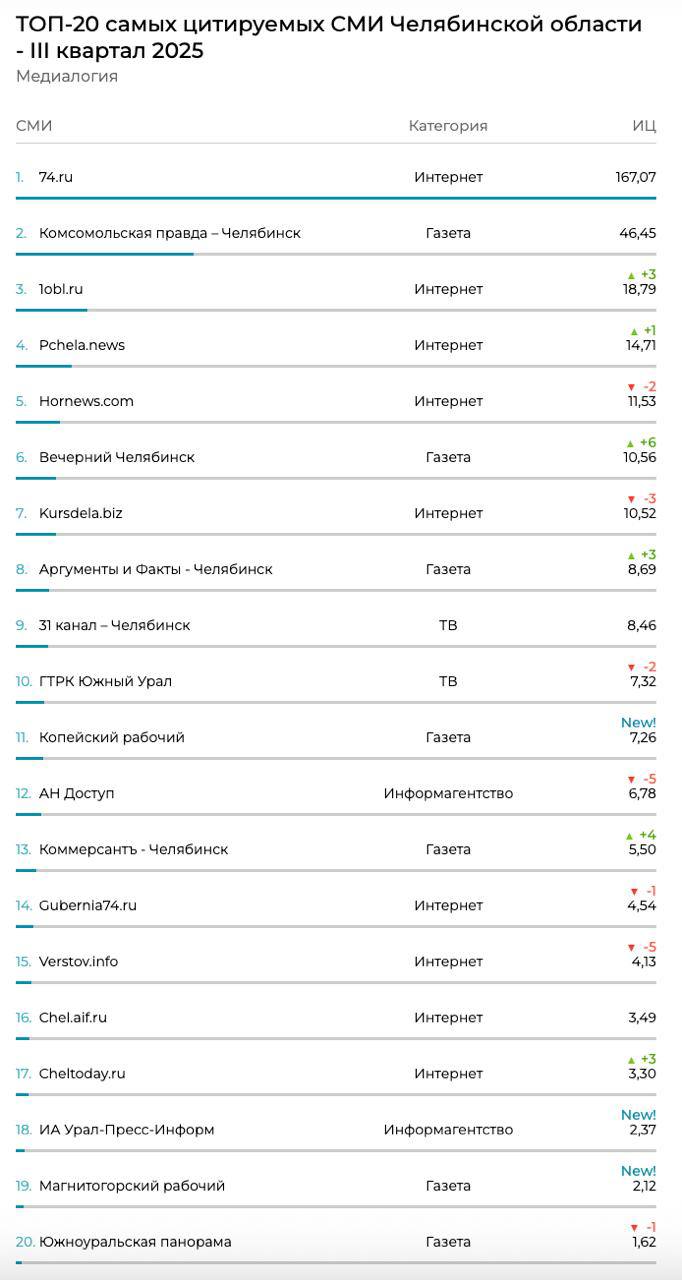Click the red down arrow for Verstov.info
682x1280 pixels.
[x=631, y=947]
